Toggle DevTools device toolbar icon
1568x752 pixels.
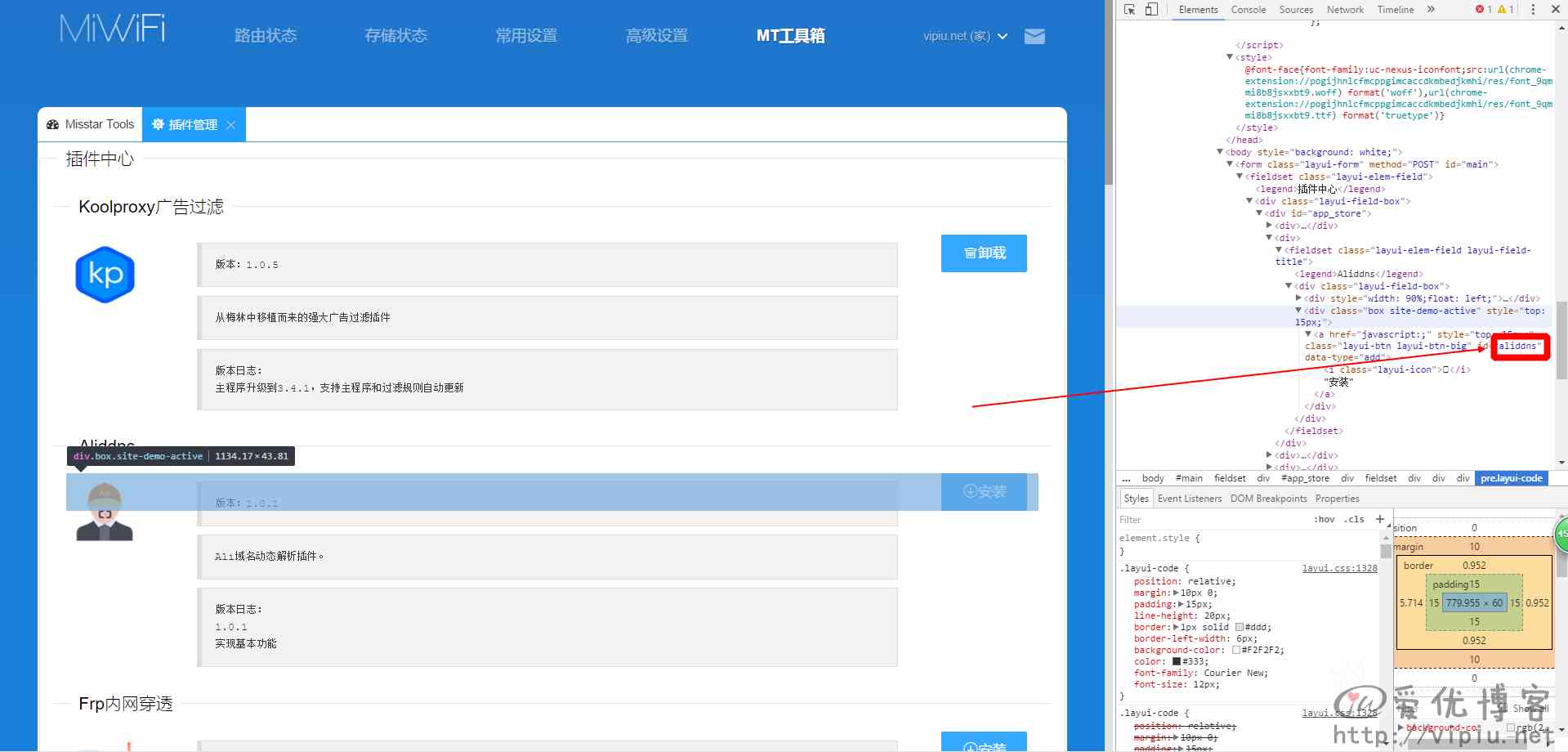point(1151,9)
